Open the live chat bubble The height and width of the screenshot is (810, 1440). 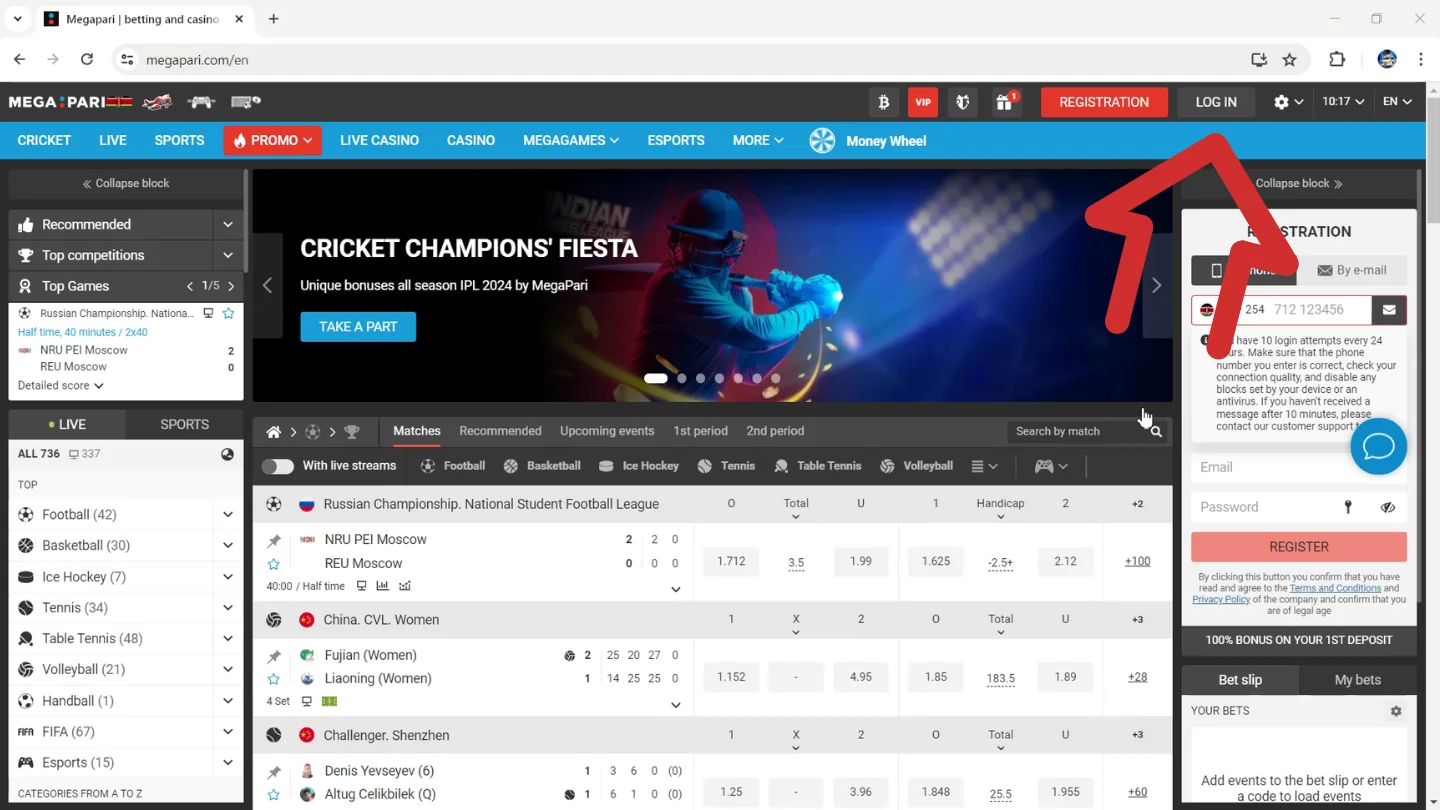point(1378,446)
